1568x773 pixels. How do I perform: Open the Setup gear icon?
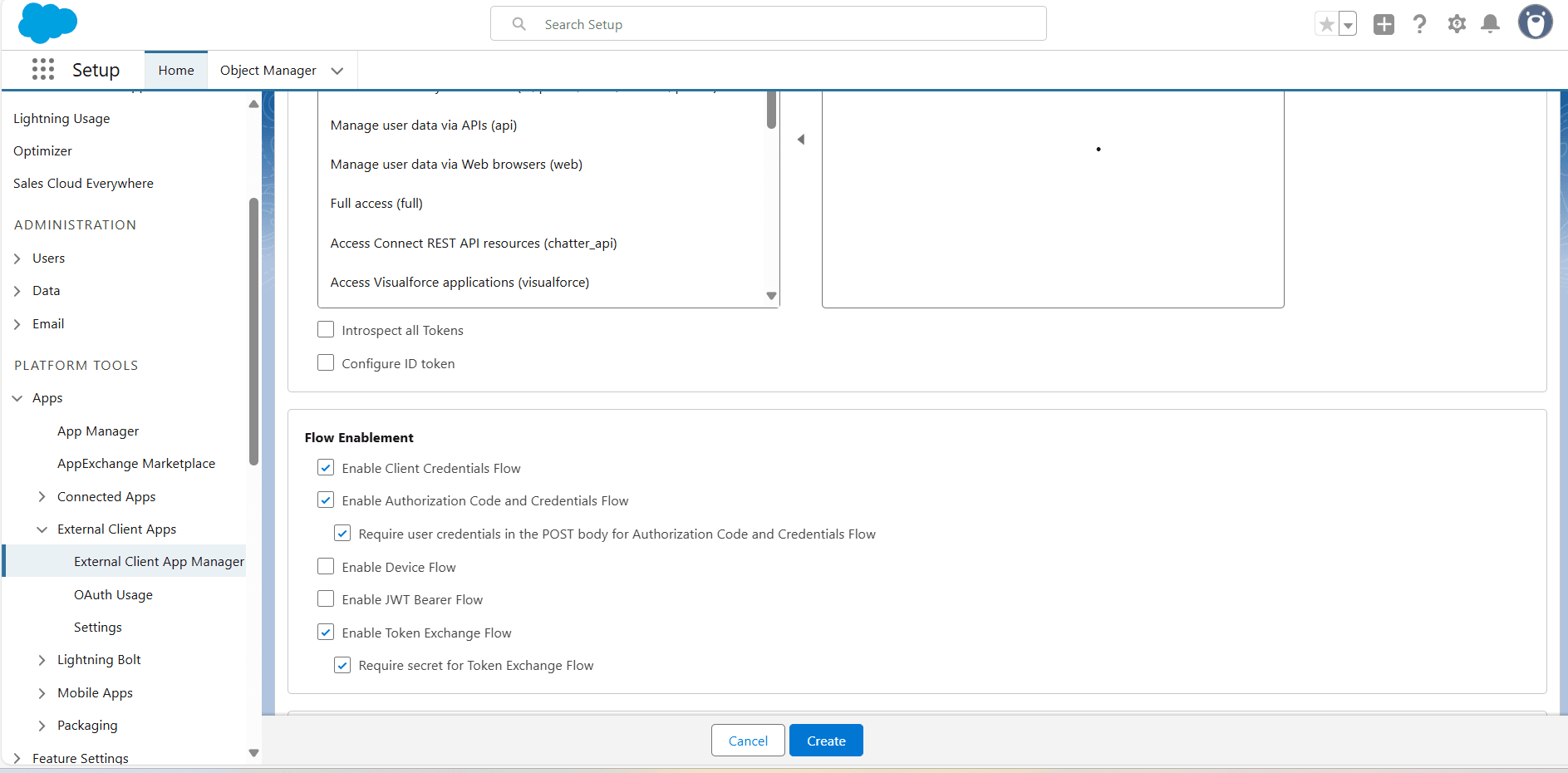tap(1456, 24)
